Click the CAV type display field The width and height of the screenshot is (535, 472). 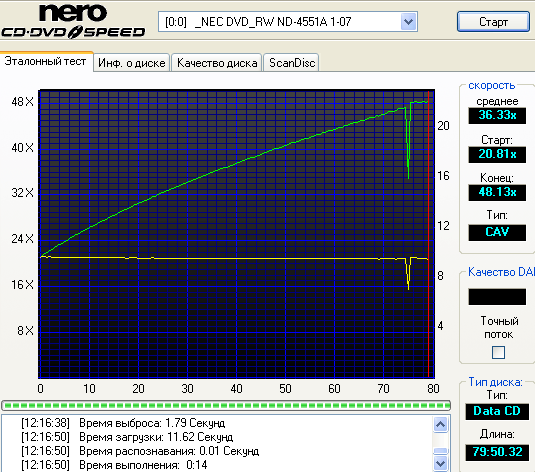tap(497, 232)
